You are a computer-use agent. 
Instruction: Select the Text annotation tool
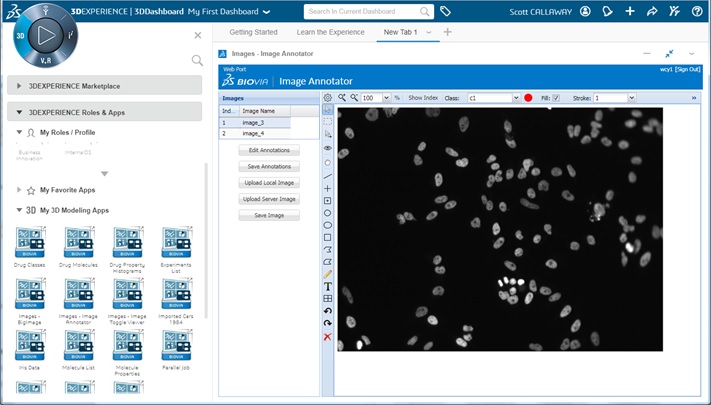[328, 286]
